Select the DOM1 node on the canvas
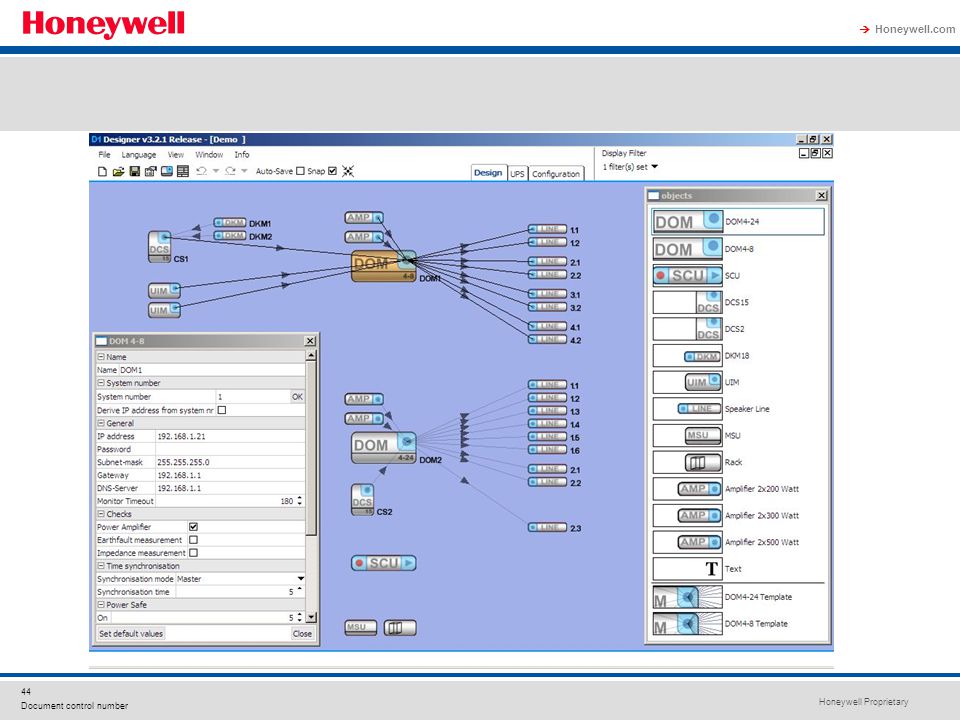 tap(384, 266)
